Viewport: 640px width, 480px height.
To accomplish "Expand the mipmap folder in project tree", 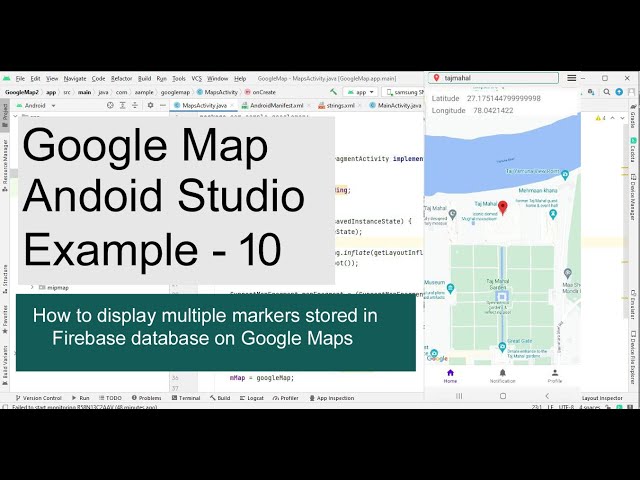I will [32, 288].
